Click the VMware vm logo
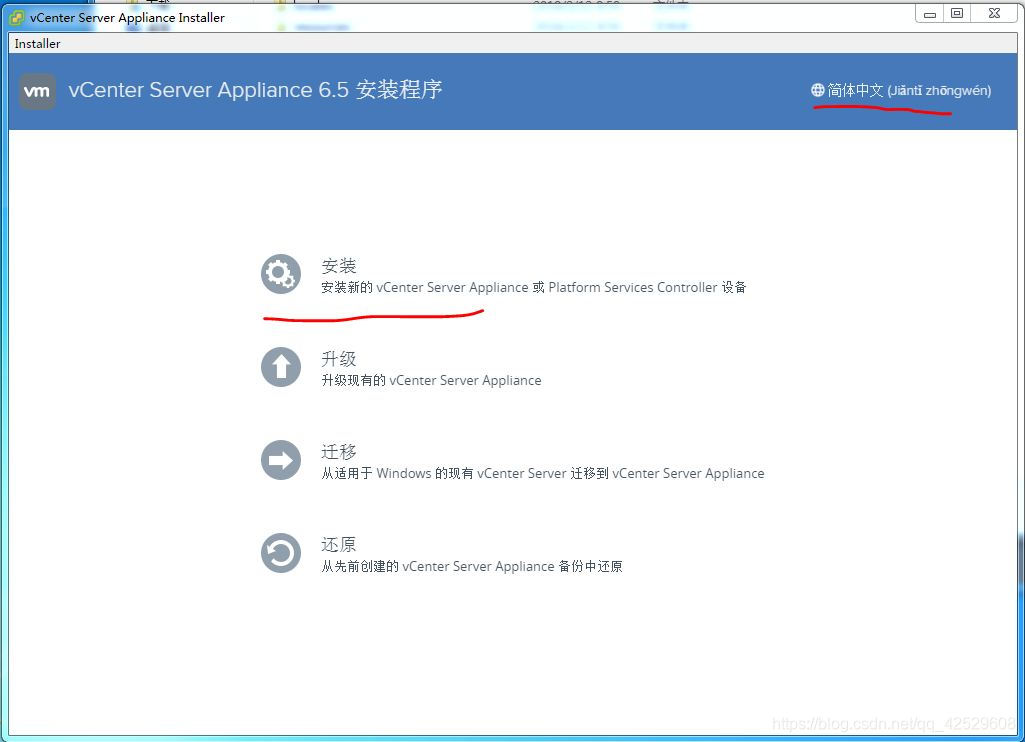Image resolution: width=1025 pixels, height=742 pixels. (37, 91)
